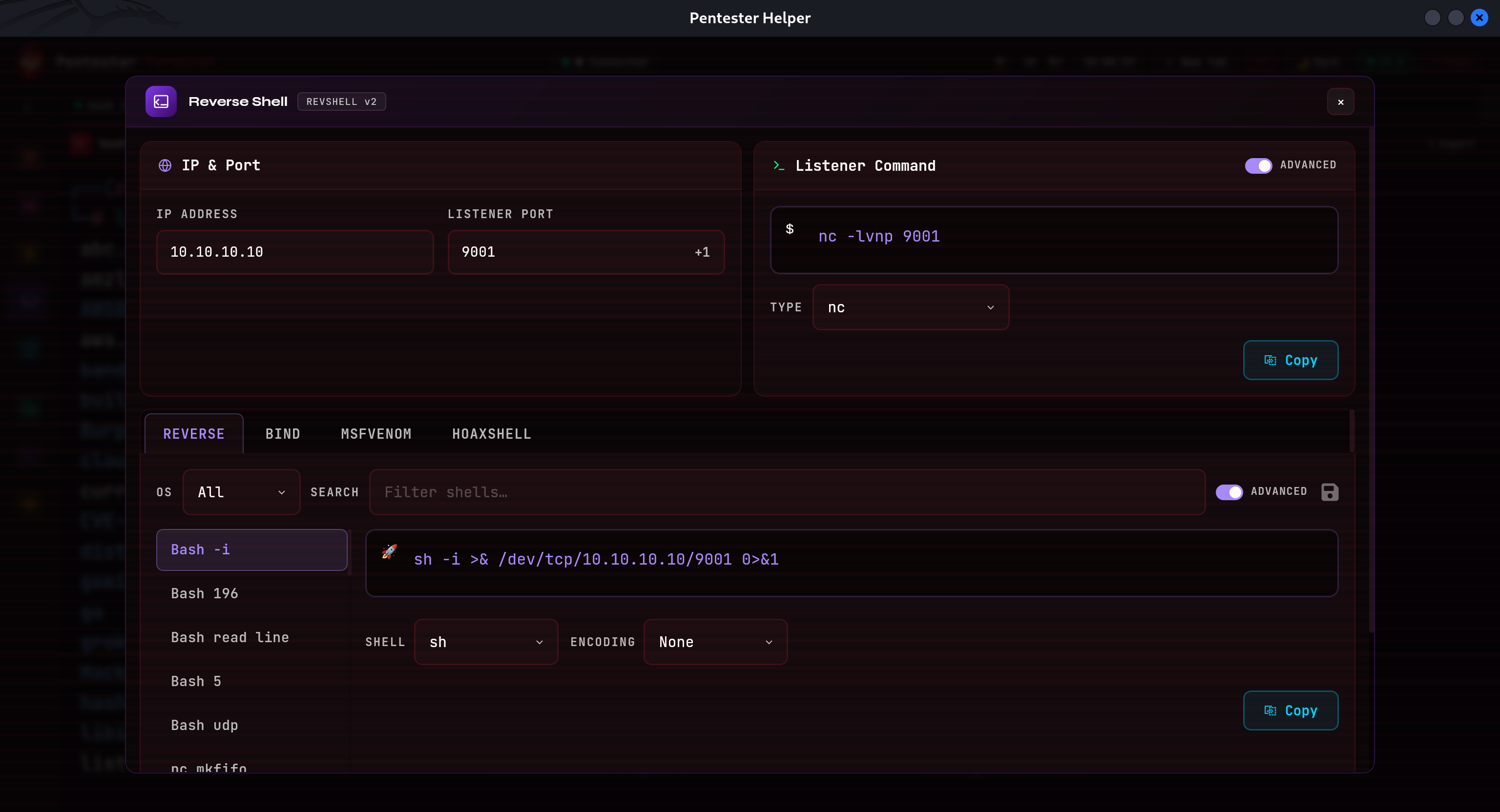Image resolution: width=1500 pixels, height=812 pixels.
Task: Copy the listener command
Action: 1291,360
